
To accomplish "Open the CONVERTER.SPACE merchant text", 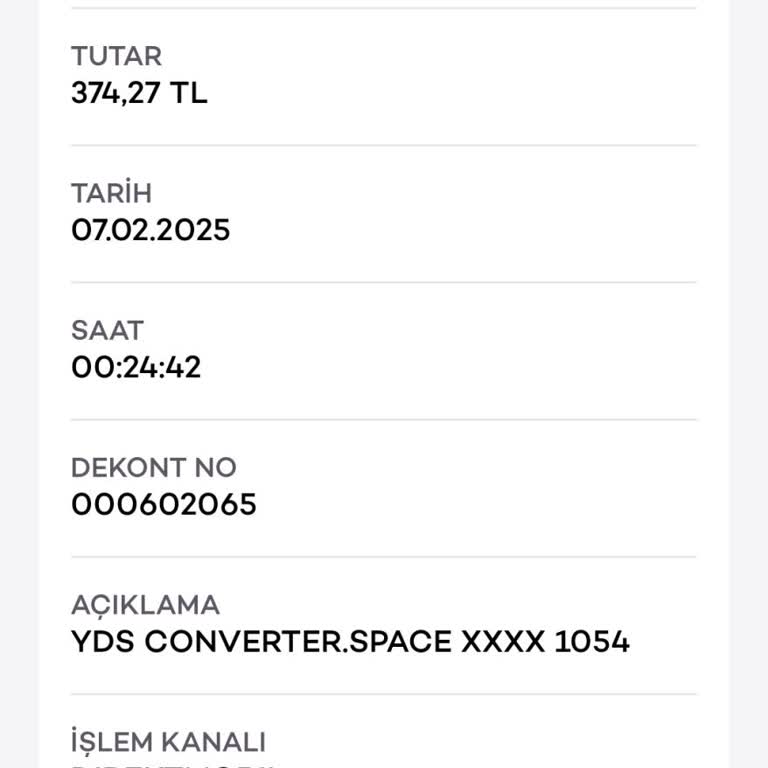I will click(298, 642).
